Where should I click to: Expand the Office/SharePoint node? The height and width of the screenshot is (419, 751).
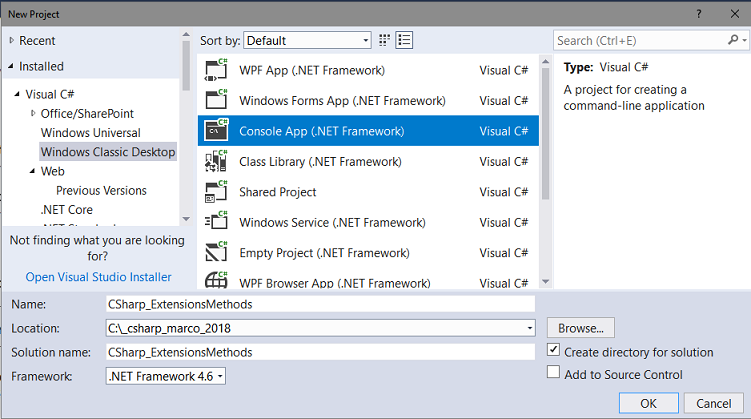tap(33, 113)
